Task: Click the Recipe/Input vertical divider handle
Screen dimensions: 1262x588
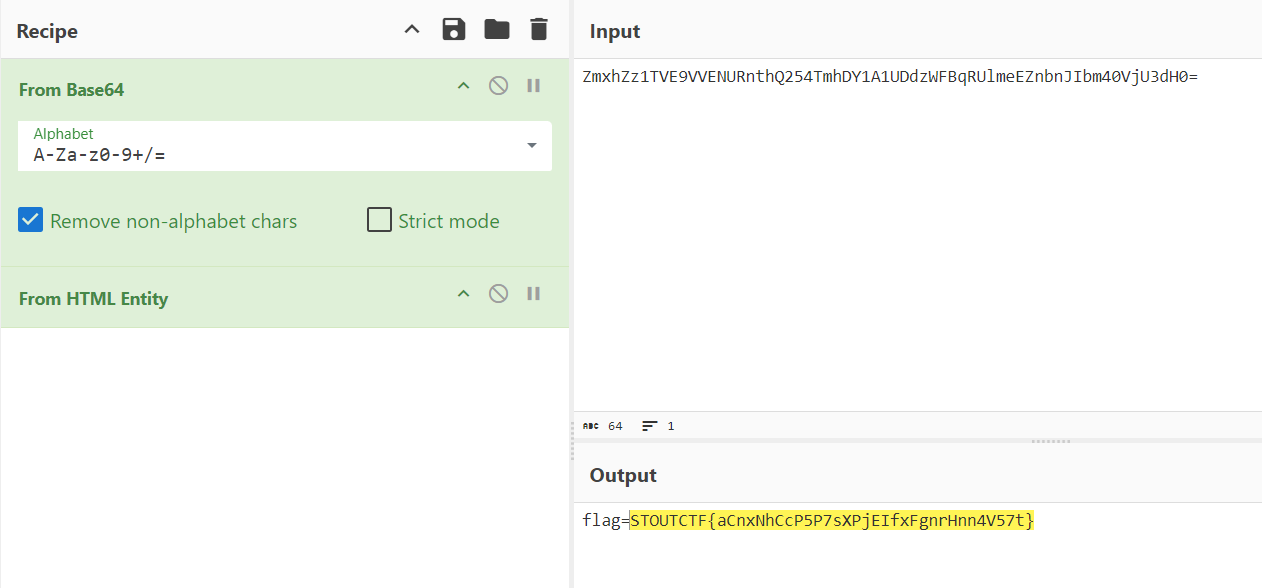Action: (x=572, y=440)
